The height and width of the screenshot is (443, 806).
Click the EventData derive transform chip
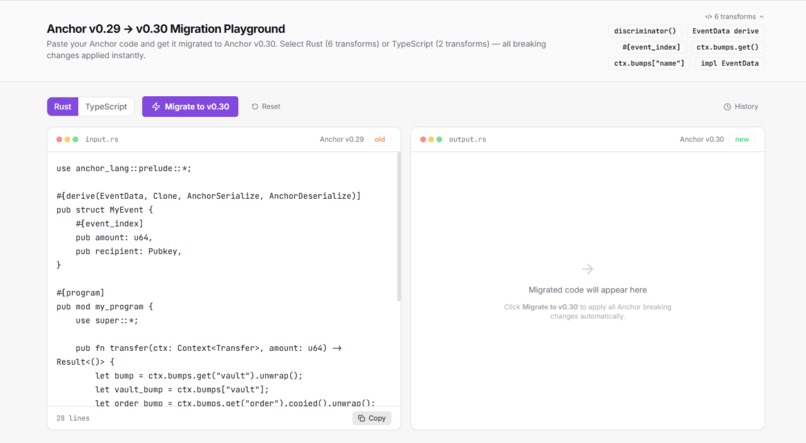pyautogui.click(x=725, y=31)
